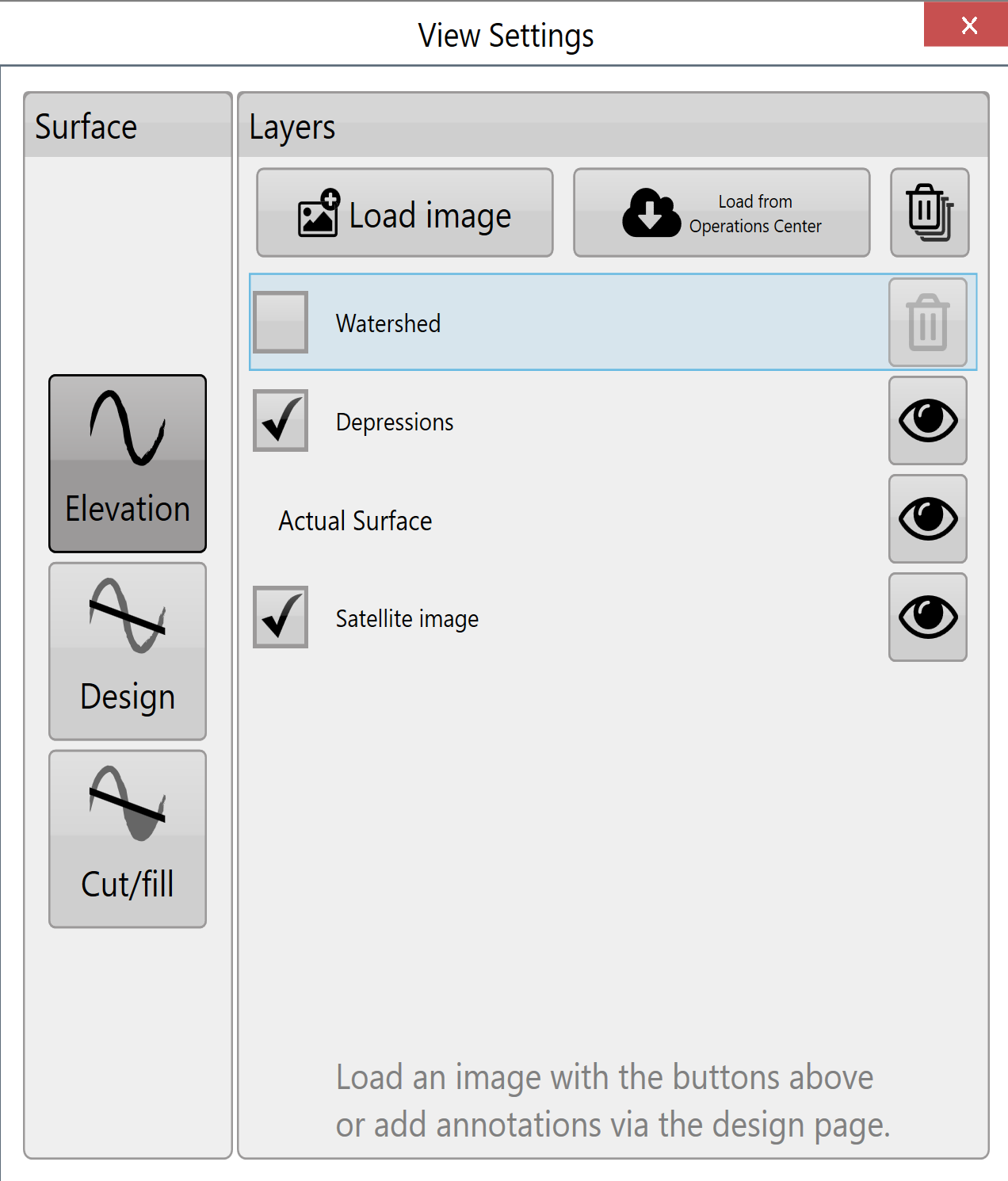Toggle Actual Surface eye visibility
This screenshot has width=1008, height=1181.
[x=928, y=518]
